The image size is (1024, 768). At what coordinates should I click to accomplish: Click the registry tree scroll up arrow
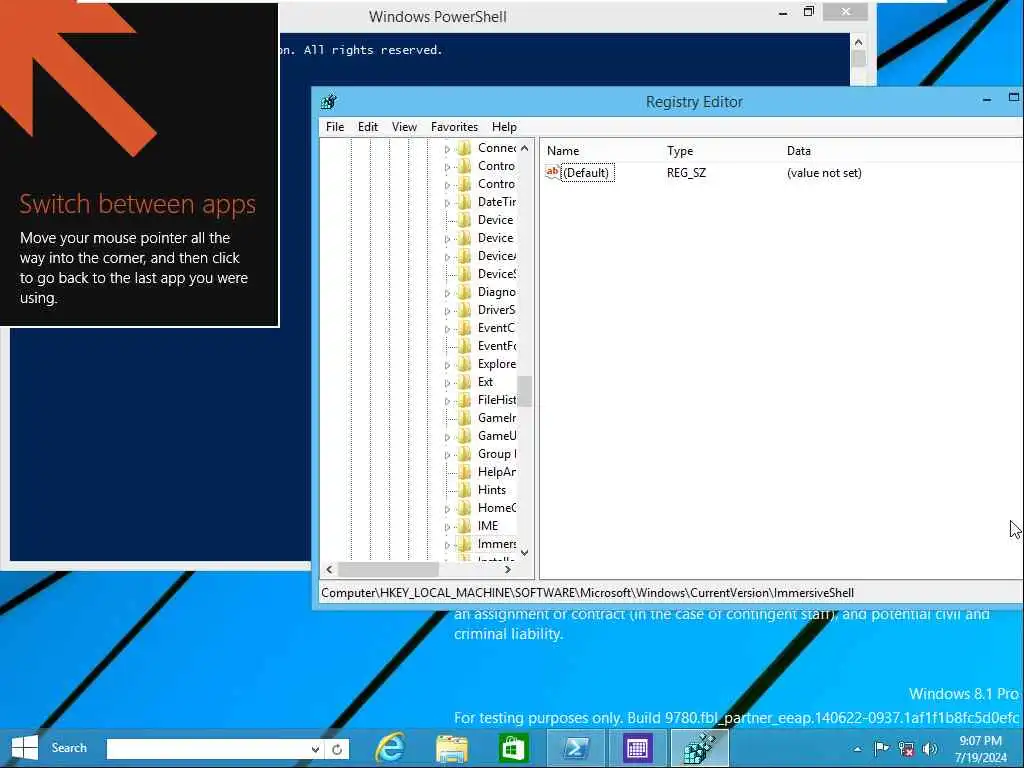click(x=524, y=148)
